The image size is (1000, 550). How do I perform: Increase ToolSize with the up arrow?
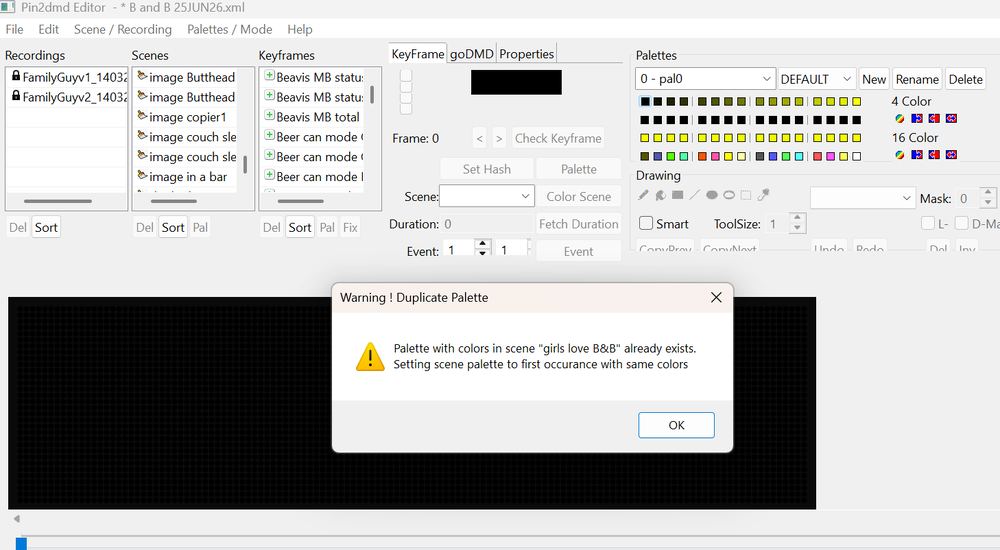pos(797,218)
